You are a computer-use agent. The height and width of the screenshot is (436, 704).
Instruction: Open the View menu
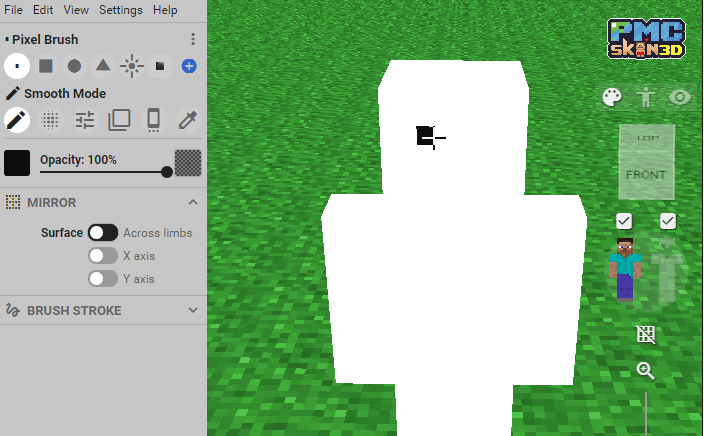76,10
